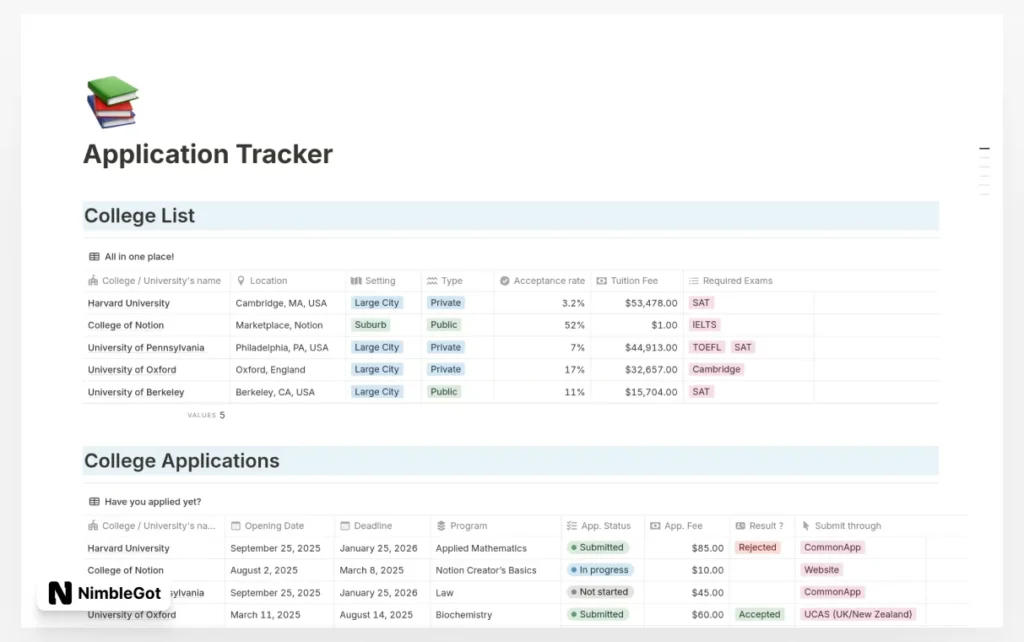This screenshot has width=1024, height=642.
Task: Click the TOEFL exam tag
Action: click(x=707, y=347)
